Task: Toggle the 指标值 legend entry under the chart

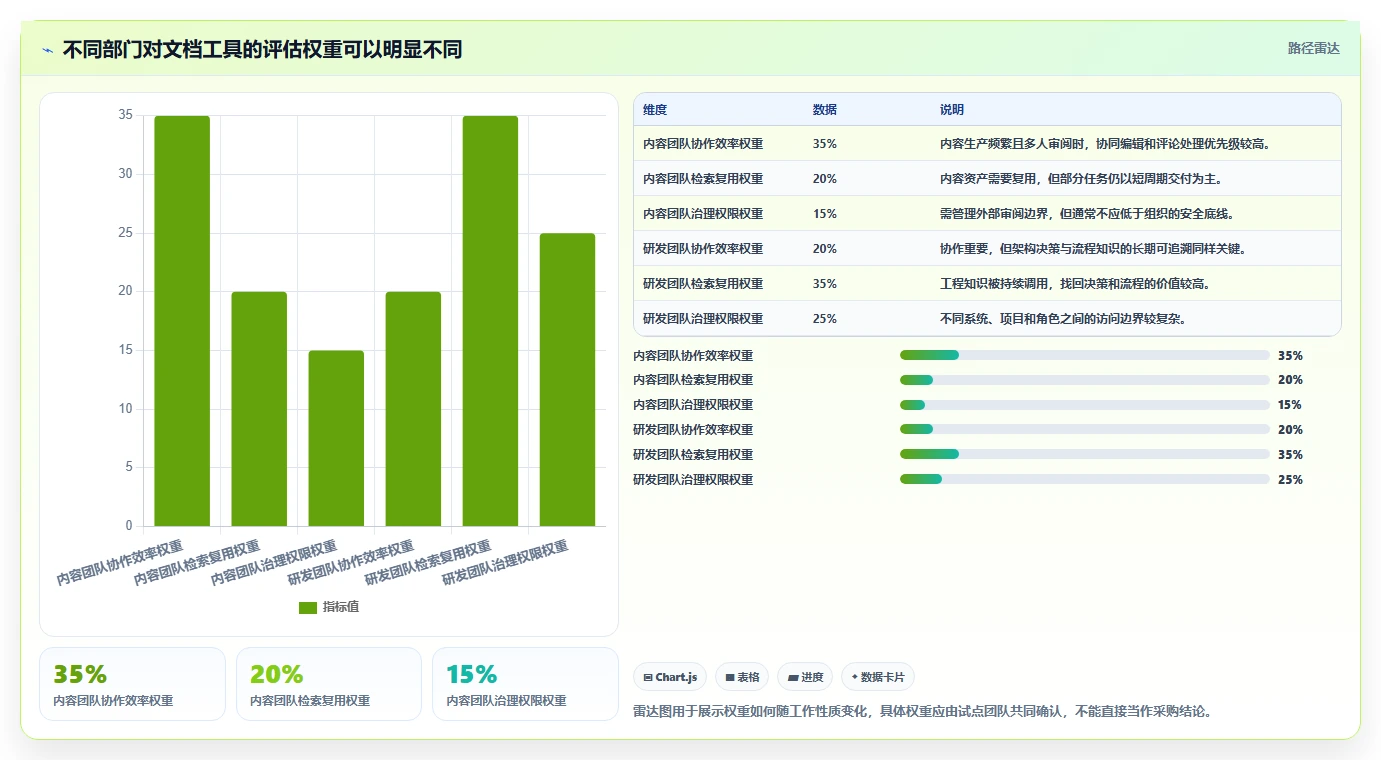Action: tap(329, 607)
